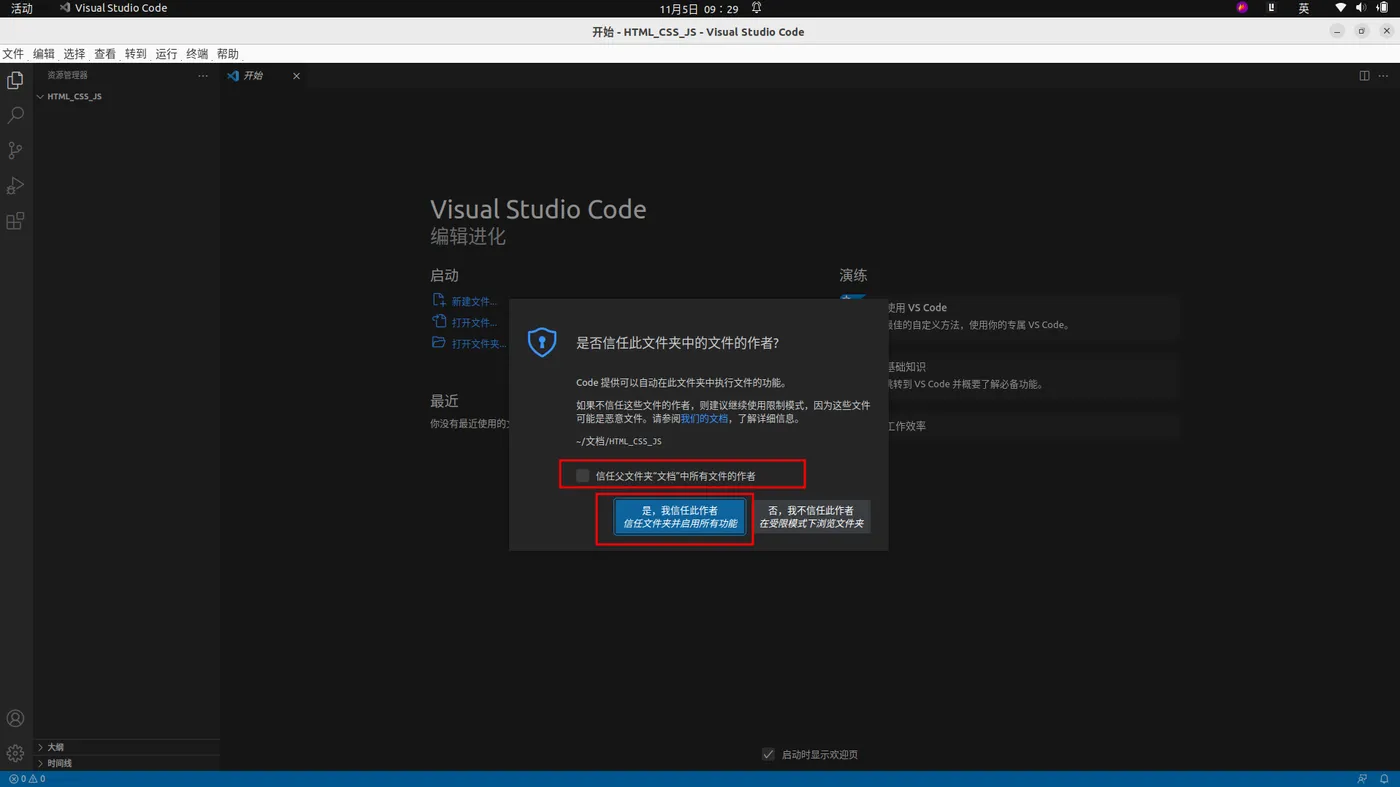Expand the 时间线 panel
Screen dimensions: 1400x787
click(126, 763)
